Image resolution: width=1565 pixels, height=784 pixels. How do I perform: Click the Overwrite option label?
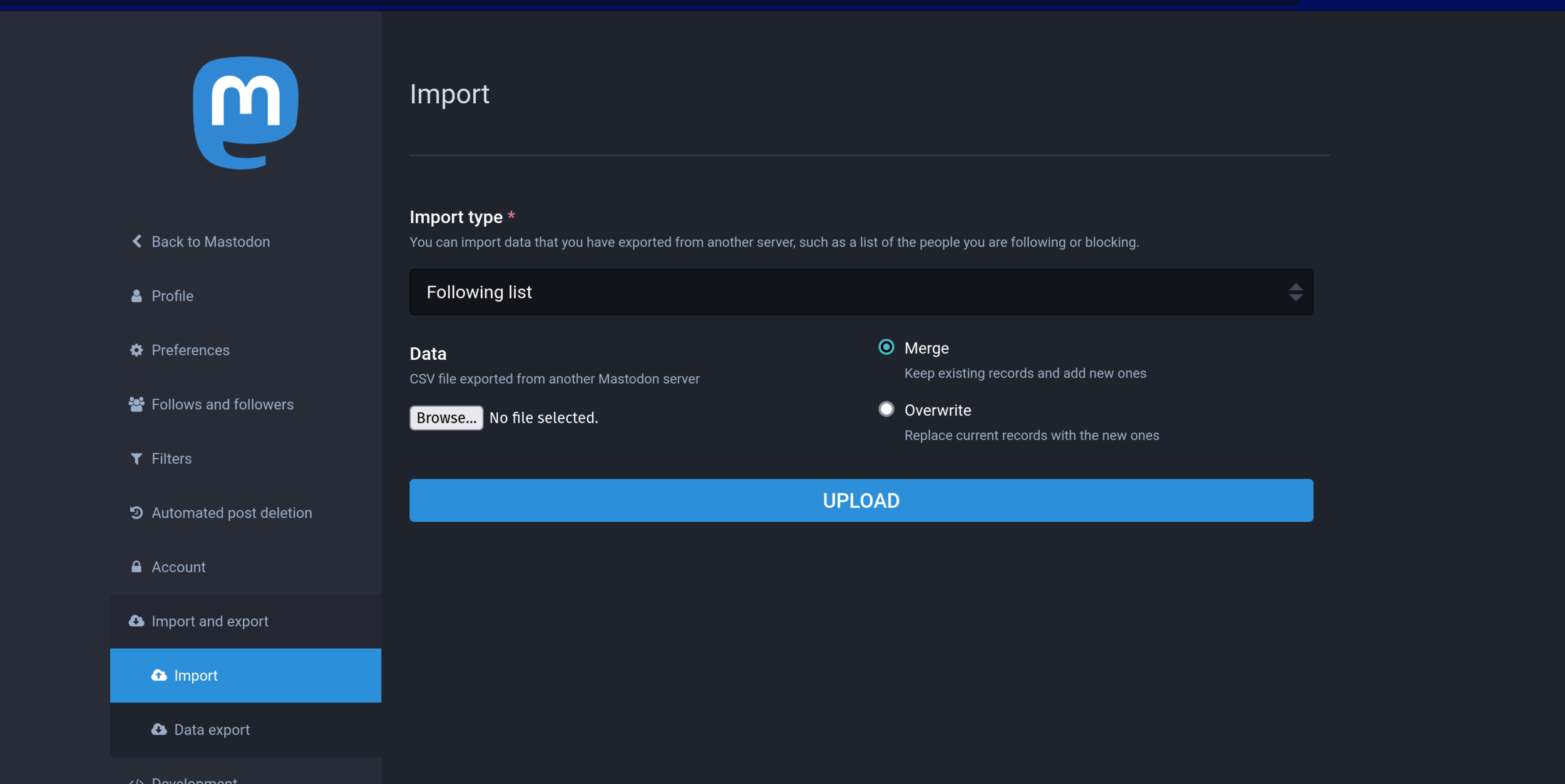coord(937,410)
